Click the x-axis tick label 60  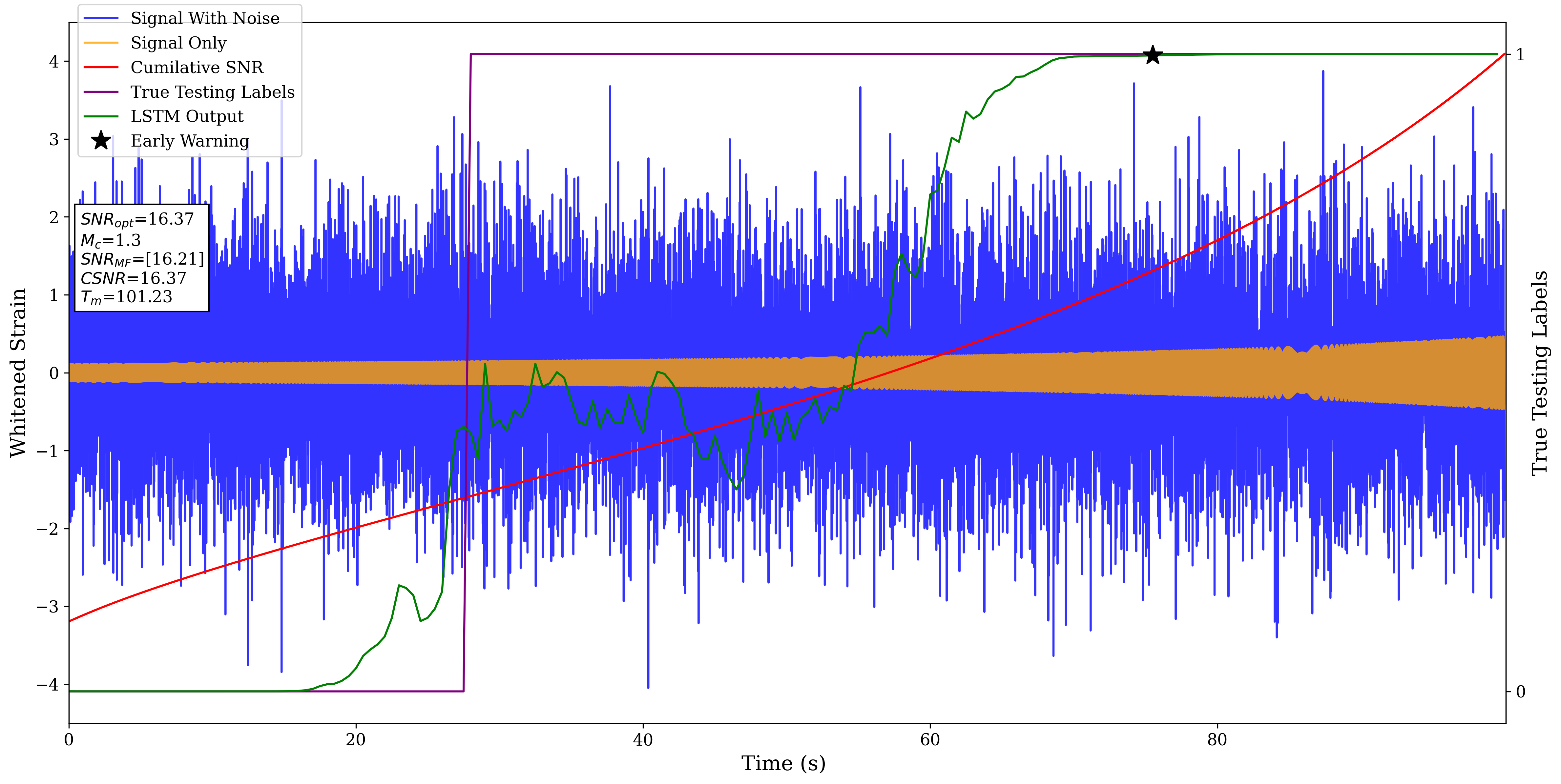click(x=929, y=740)
